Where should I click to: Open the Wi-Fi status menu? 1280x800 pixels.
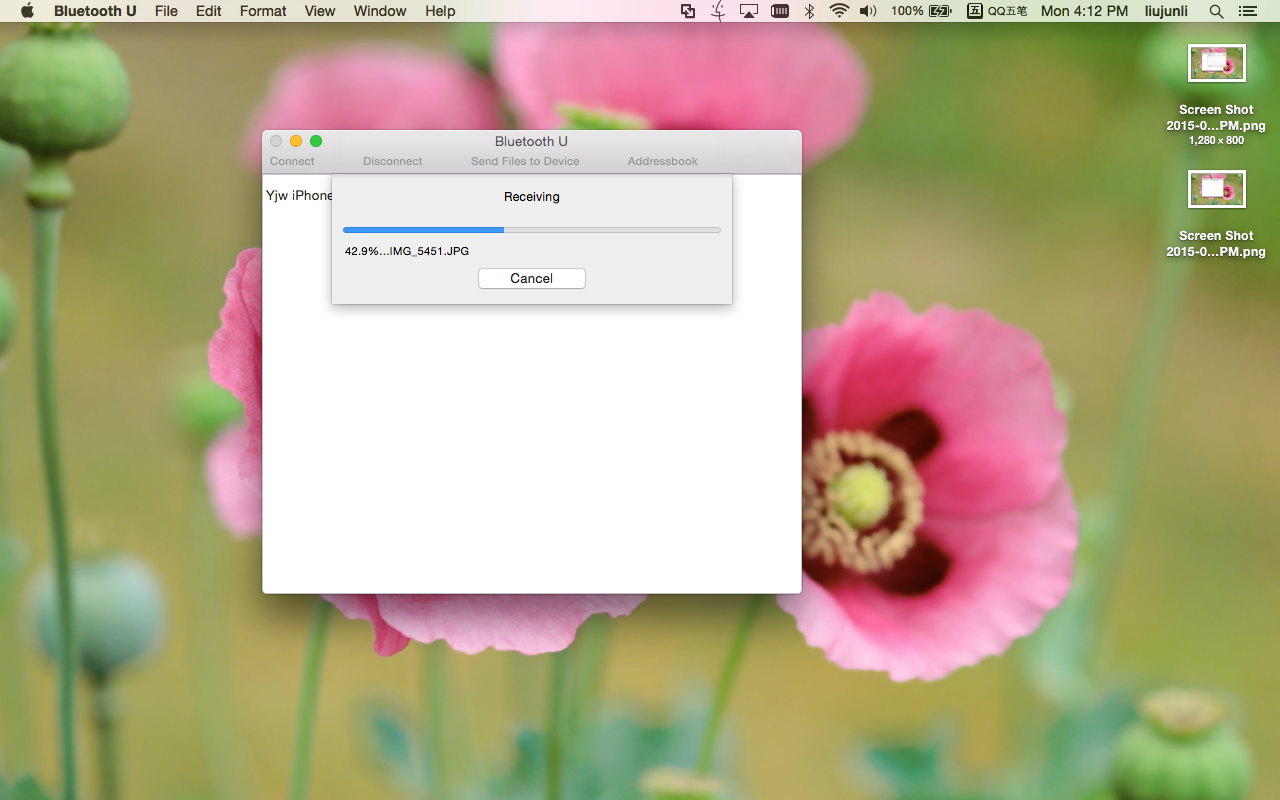[839, 11]
